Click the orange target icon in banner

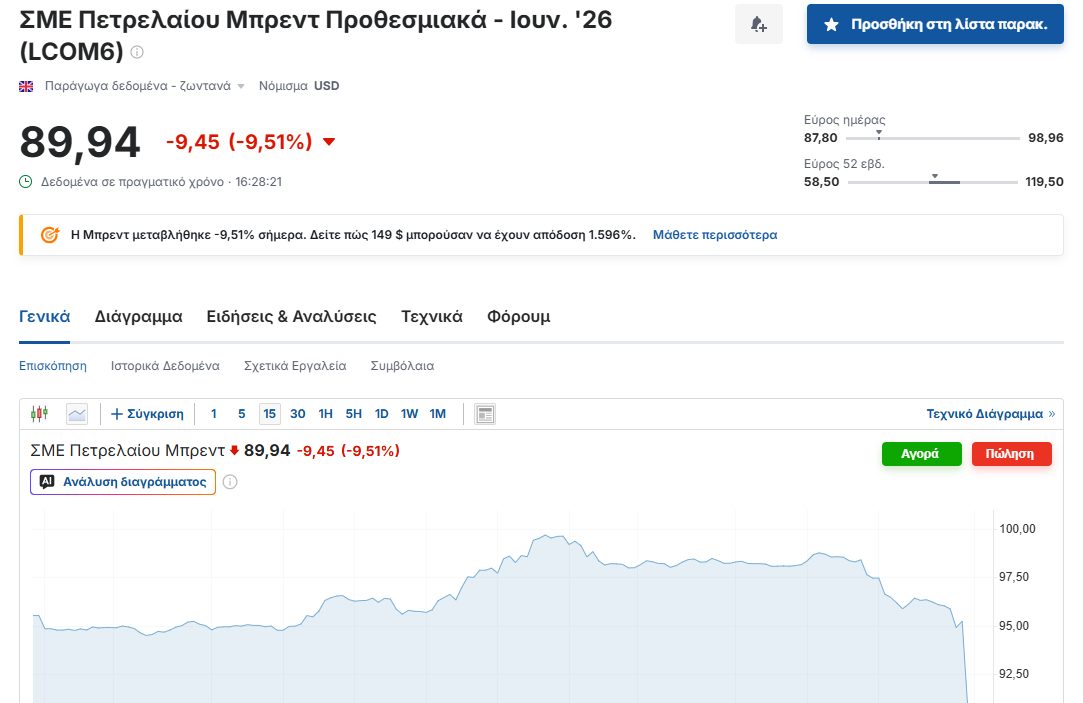[49, 235]
